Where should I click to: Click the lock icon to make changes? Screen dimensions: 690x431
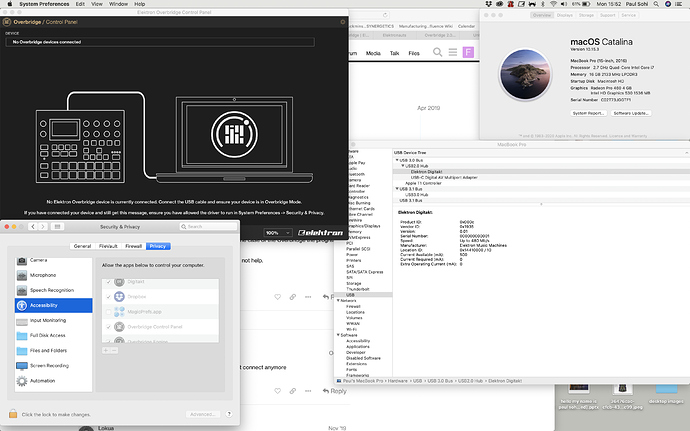tap(13, 414)
